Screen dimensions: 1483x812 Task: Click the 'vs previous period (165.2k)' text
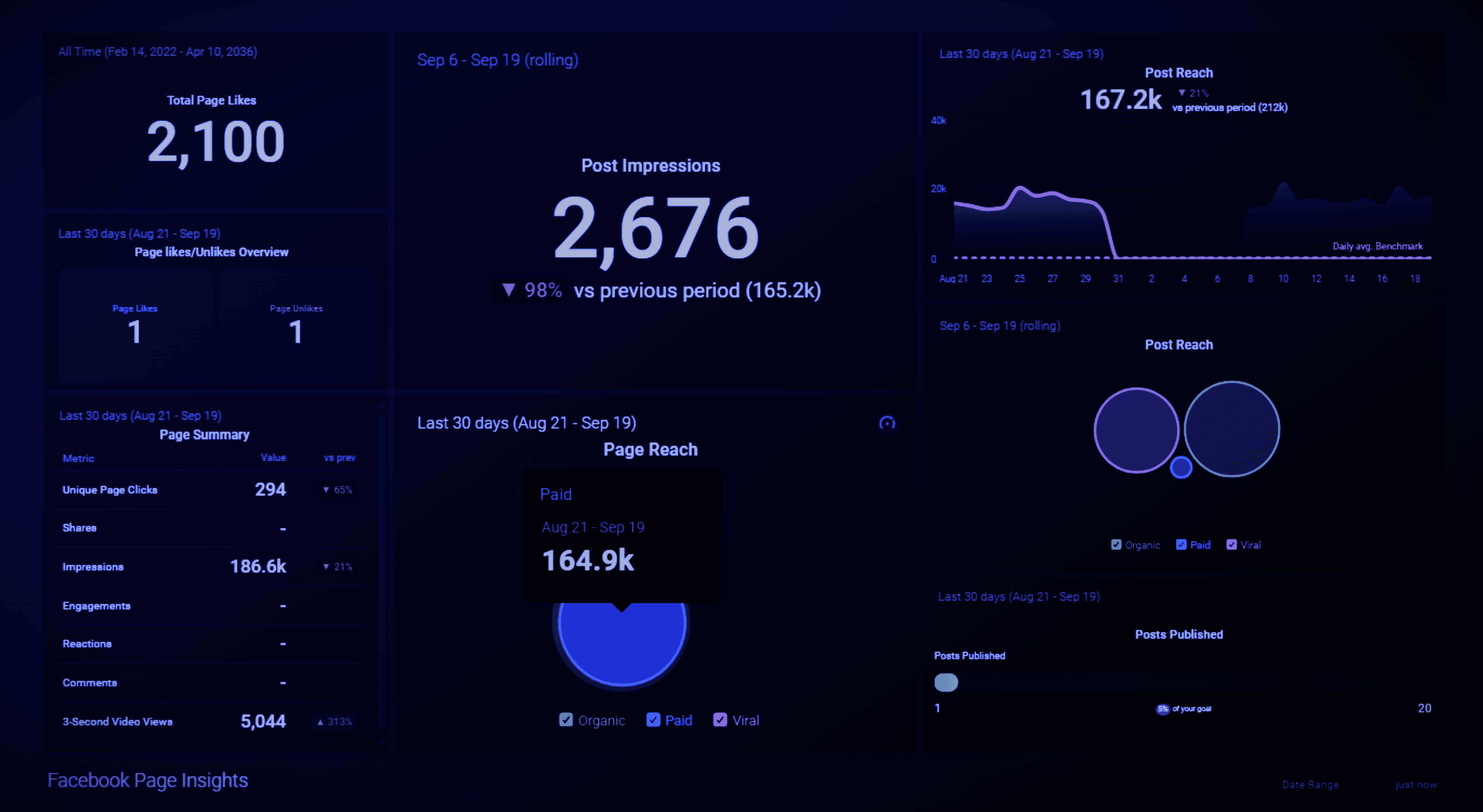click(x=697, y=291)
